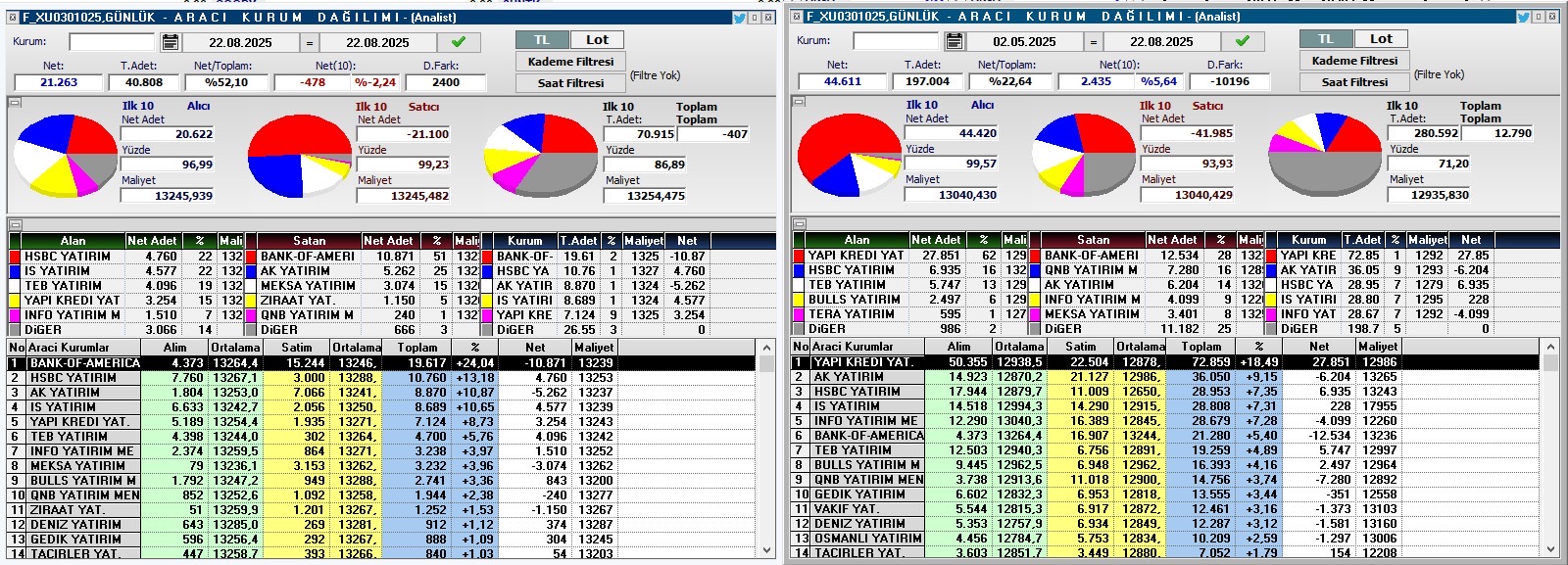Screen dimensions: 1568x565
Task: Click the equals button between left window dates
Action: 309,43
